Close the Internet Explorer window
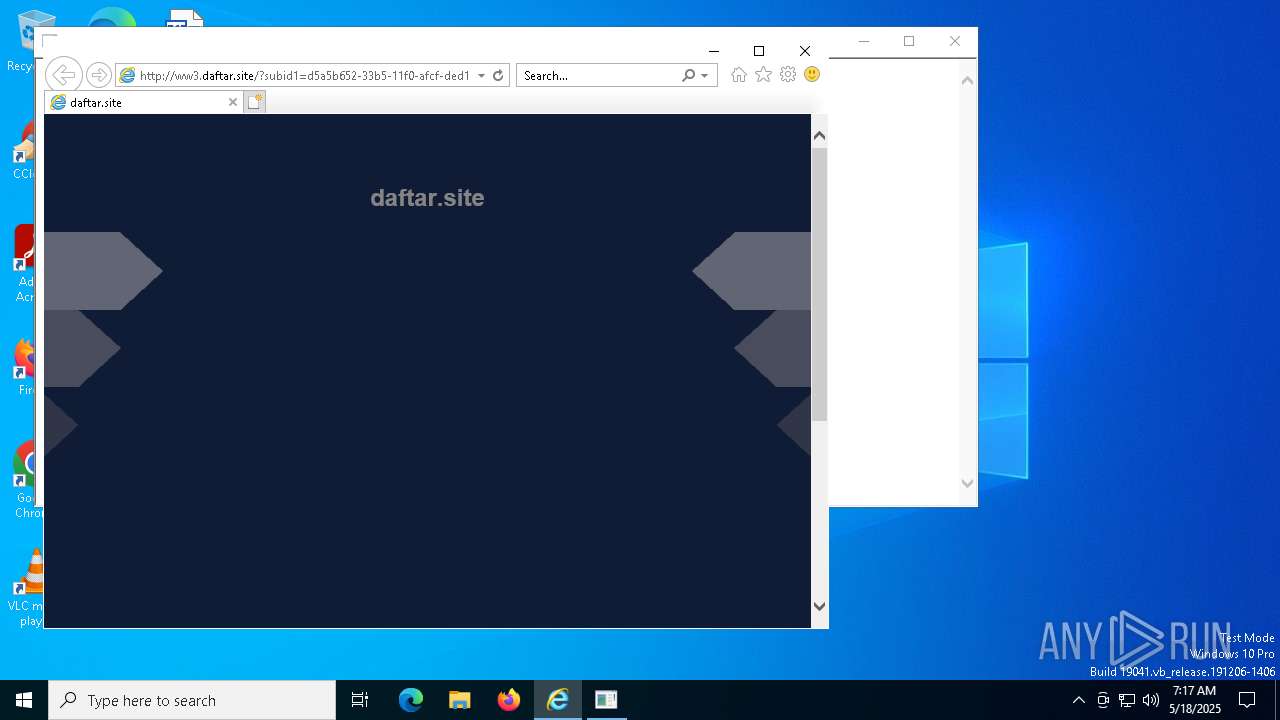The height and width of the screenshot is (720, 1280). [x=805, y=51]
